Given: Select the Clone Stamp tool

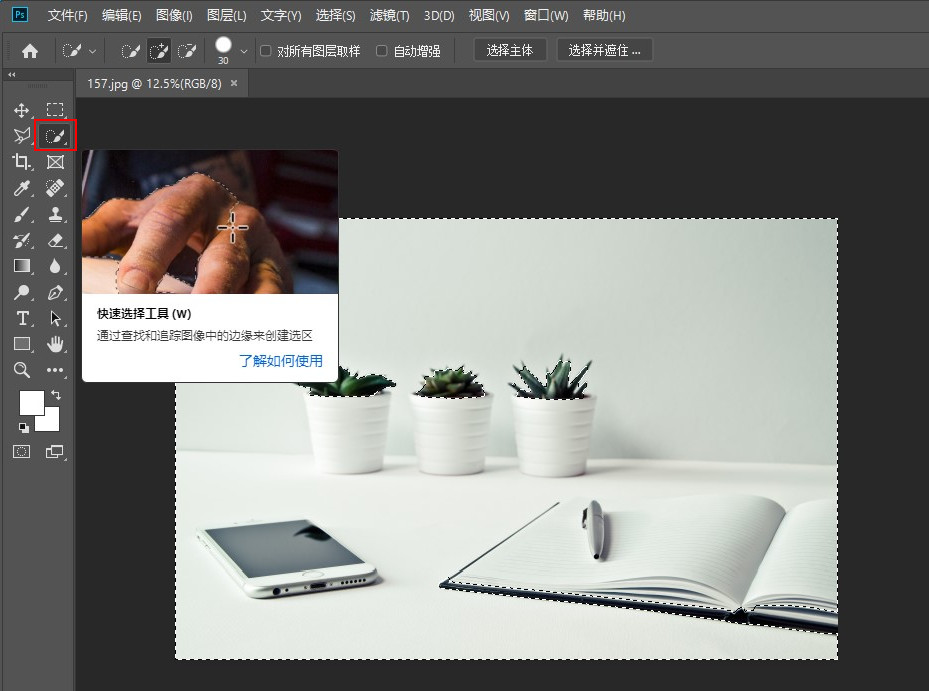Looking at the screenshot, I should (x=55, y=214).
